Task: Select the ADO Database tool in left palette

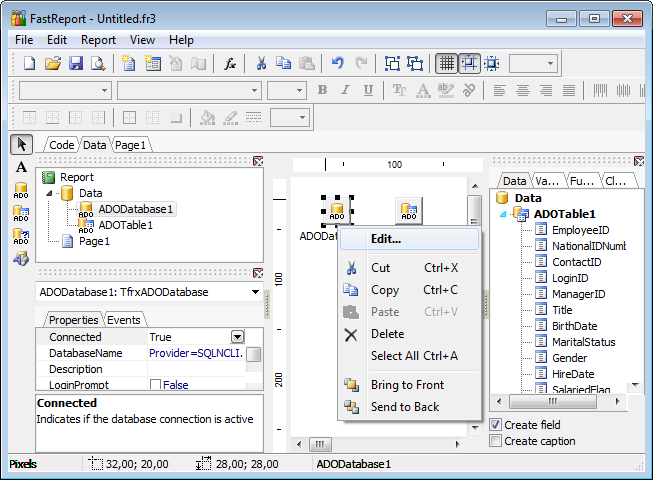Action: (21, 189)
